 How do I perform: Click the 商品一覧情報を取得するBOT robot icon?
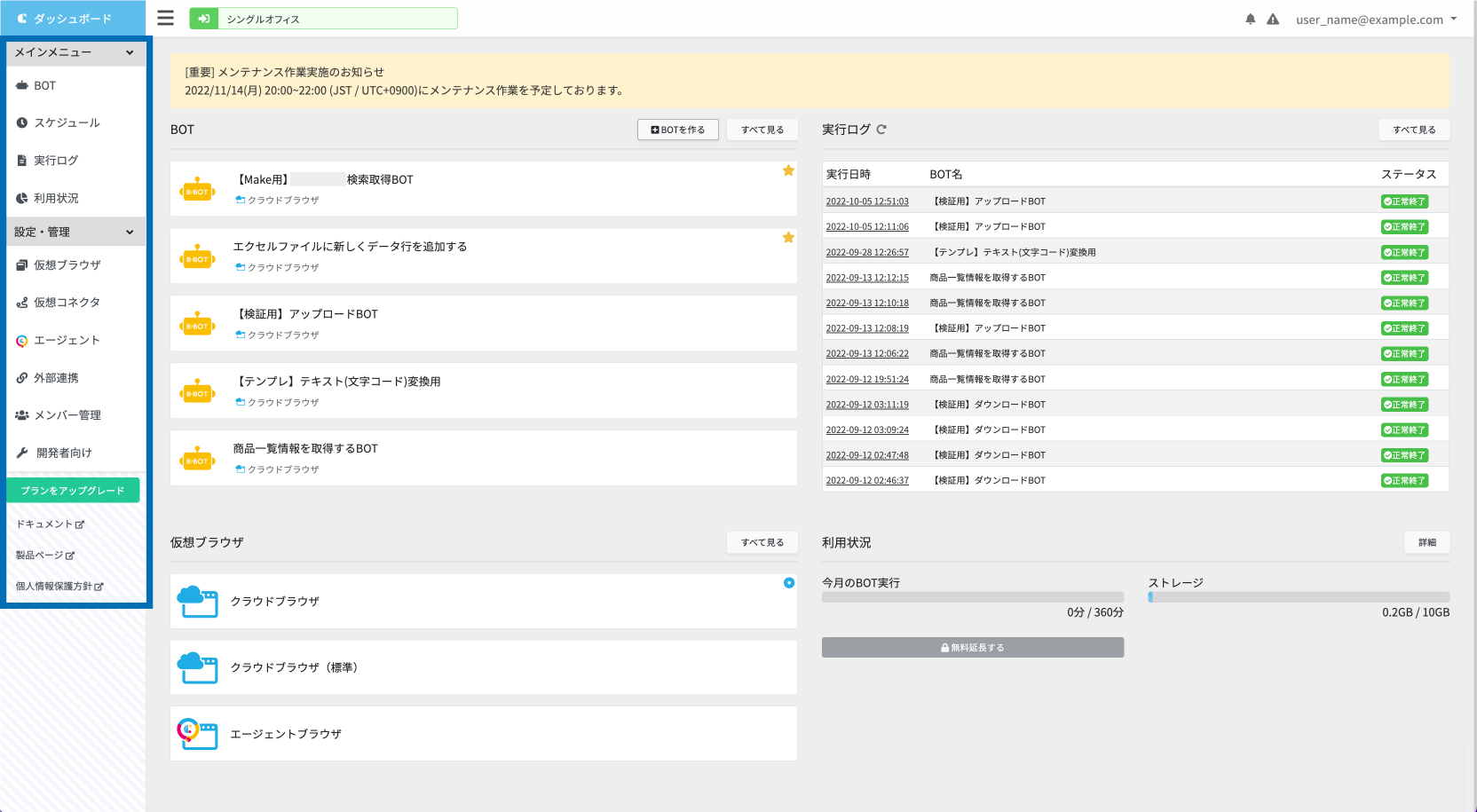coord(198,459)
